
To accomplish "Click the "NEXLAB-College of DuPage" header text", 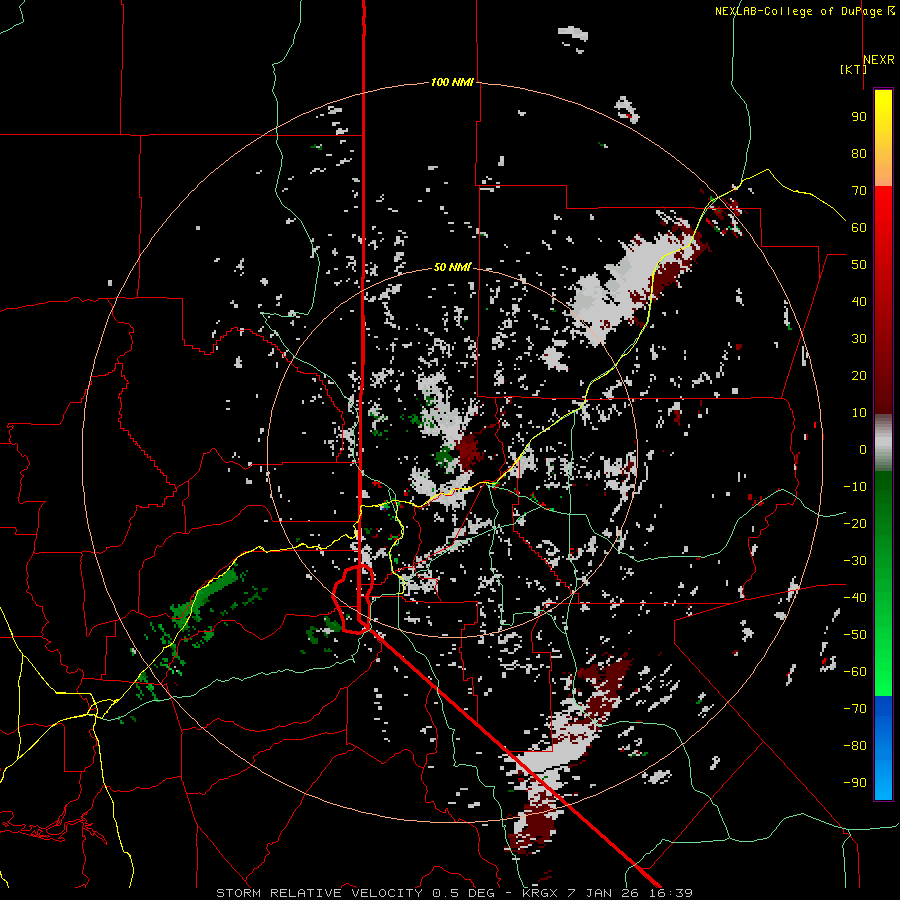I will pyautogui.click(x=800, y=11).
